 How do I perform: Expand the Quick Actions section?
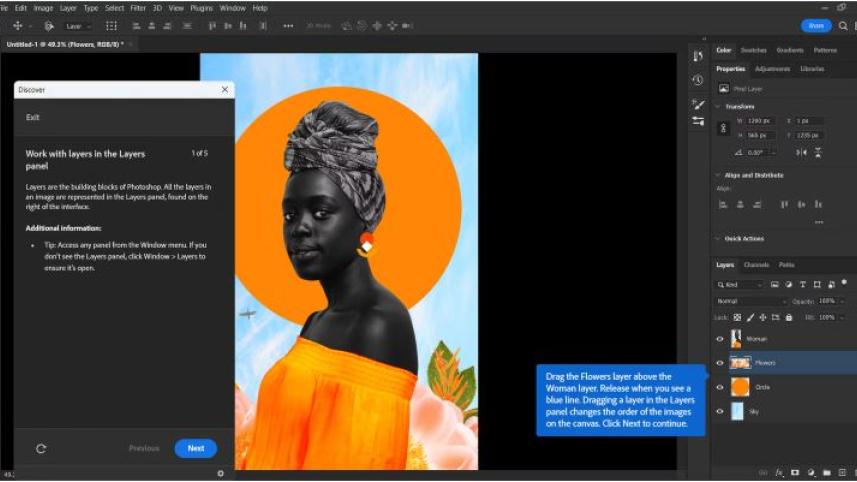pyautogui.click(x=719, y=238)
